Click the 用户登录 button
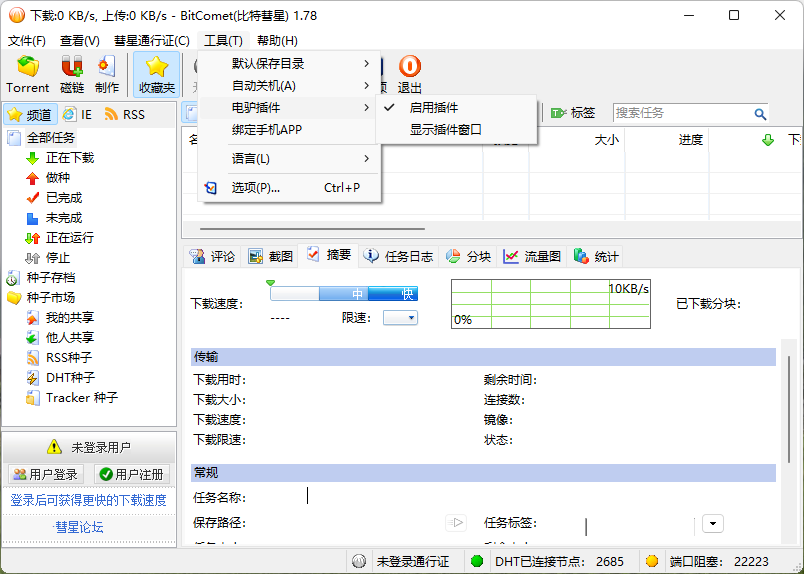 tap(45, 474)
